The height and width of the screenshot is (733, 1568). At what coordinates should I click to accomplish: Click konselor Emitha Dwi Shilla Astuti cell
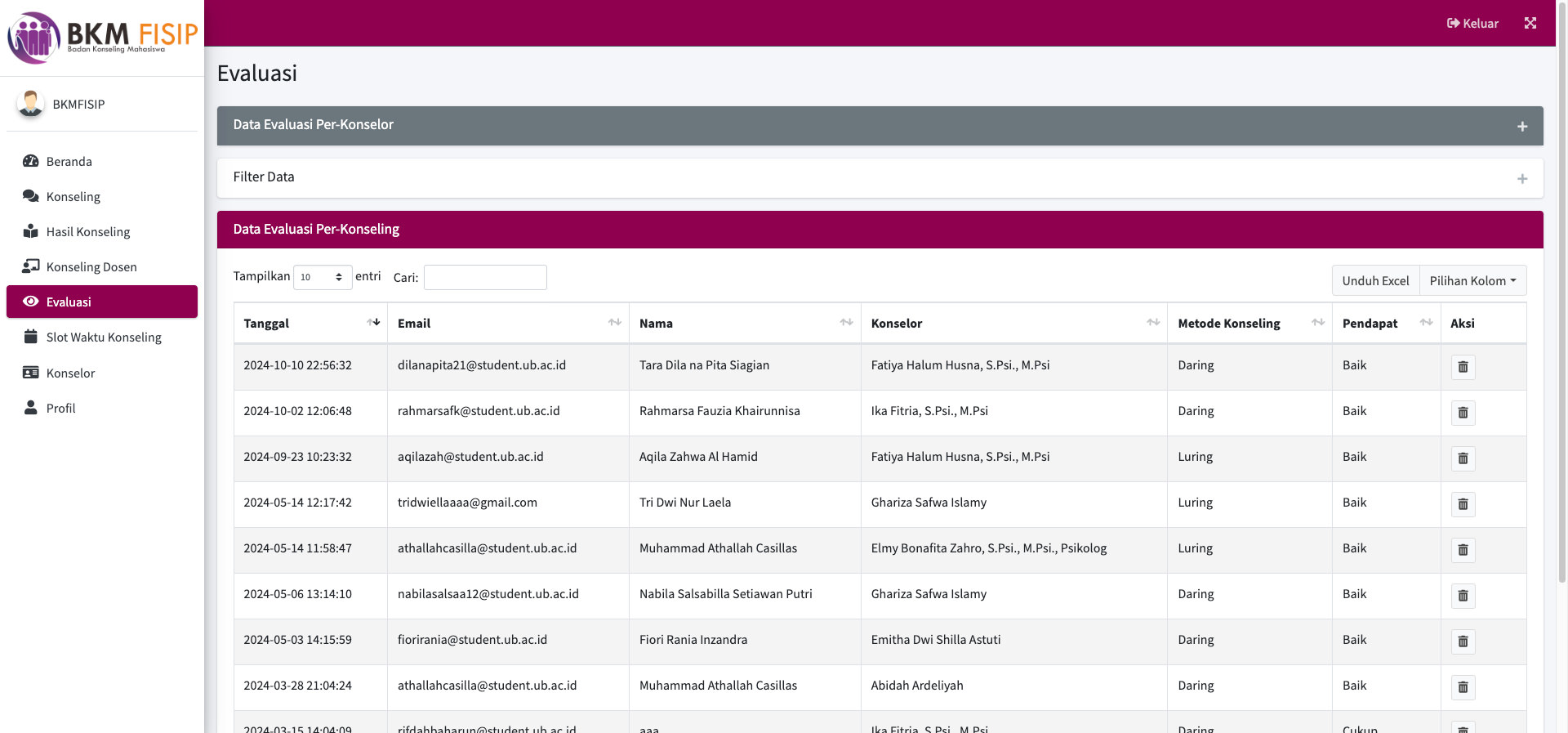1014,640
